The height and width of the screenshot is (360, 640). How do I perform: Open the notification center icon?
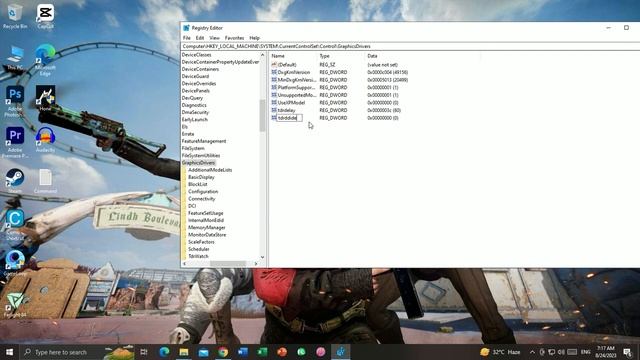[x=627, y=352]
